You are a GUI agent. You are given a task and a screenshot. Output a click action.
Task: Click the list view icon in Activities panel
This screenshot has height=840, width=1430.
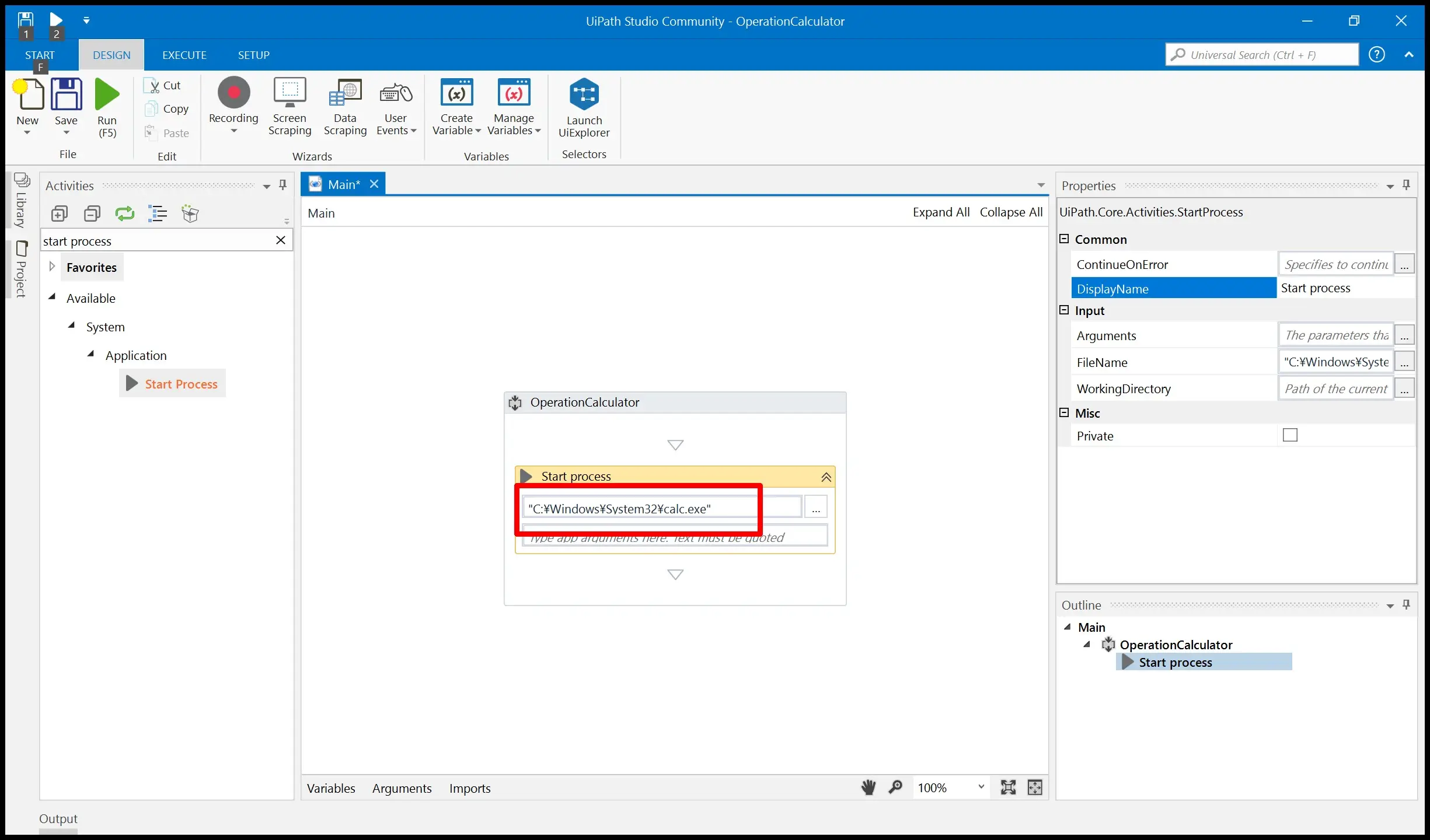pos(158,213)
